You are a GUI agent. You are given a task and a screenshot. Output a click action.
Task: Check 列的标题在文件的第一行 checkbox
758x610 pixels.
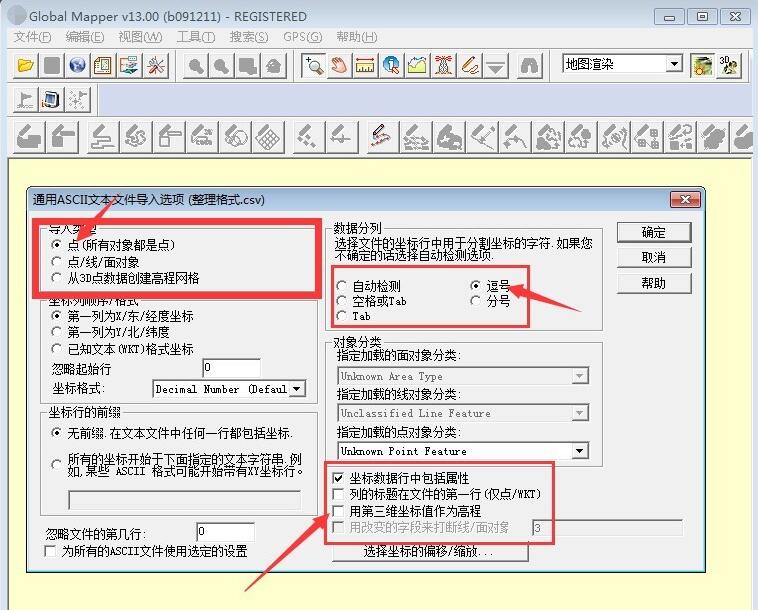tap(338, 494)
